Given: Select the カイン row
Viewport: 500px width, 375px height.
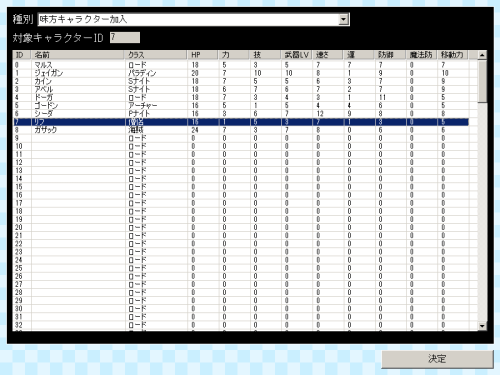Looking at the screenshot, I should point(241,81).
